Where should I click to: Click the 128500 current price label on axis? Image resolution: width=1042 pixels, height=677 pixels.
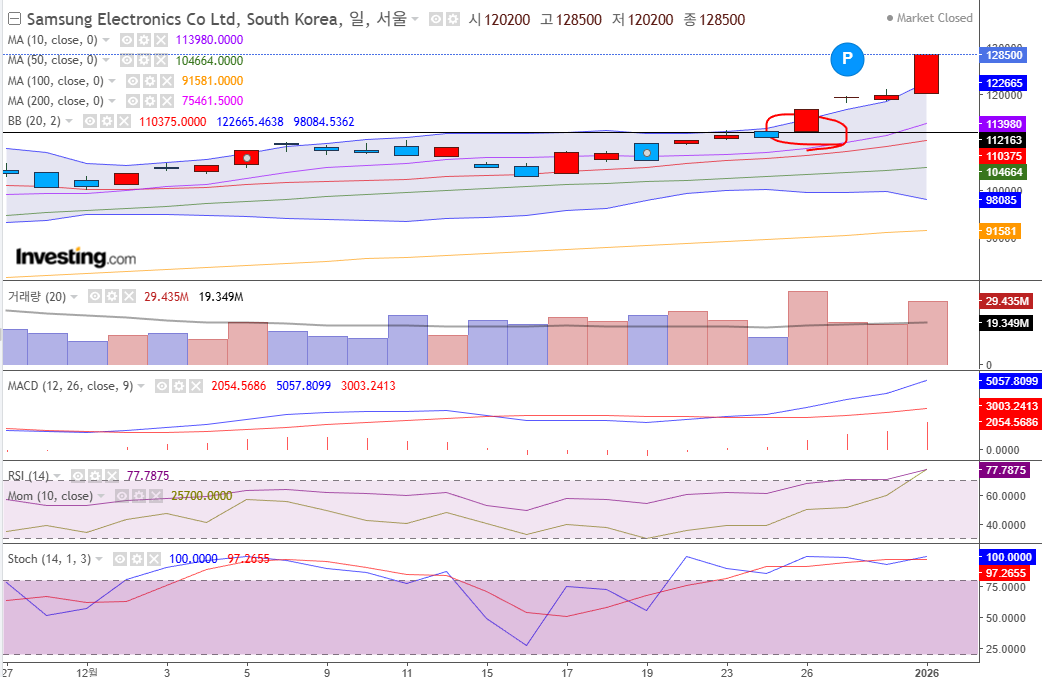point(1003,55)
